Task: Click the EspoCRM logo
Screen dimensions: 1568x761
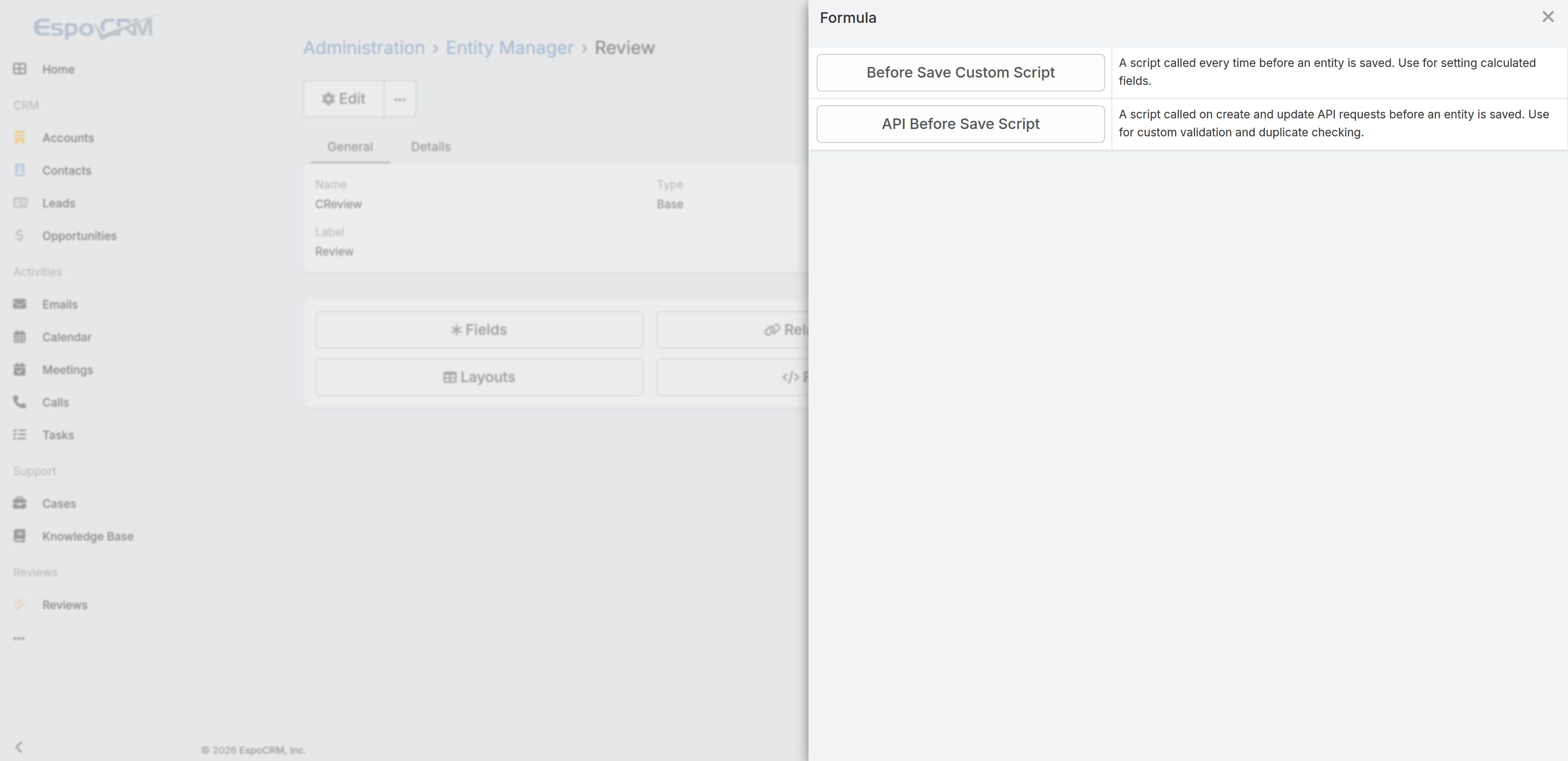Action: [95, 27]
